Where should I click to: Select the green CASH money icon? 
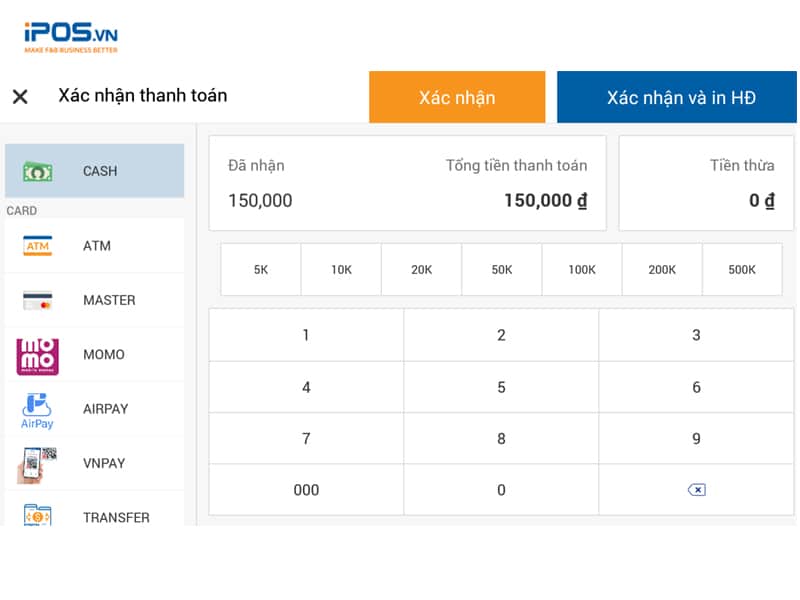[38, 171]
